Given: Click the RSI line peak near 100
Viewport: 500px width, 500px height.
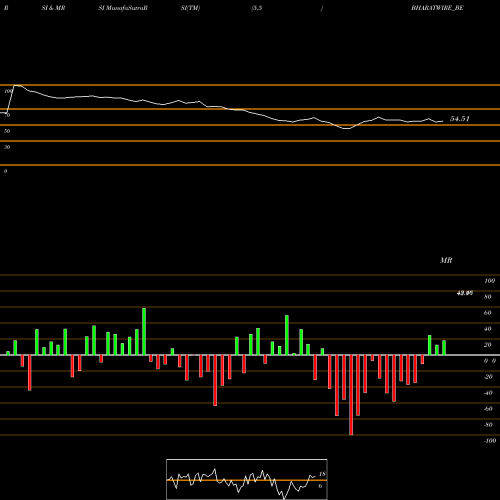Looking at the screenshot, I should (x=16, y=86).
